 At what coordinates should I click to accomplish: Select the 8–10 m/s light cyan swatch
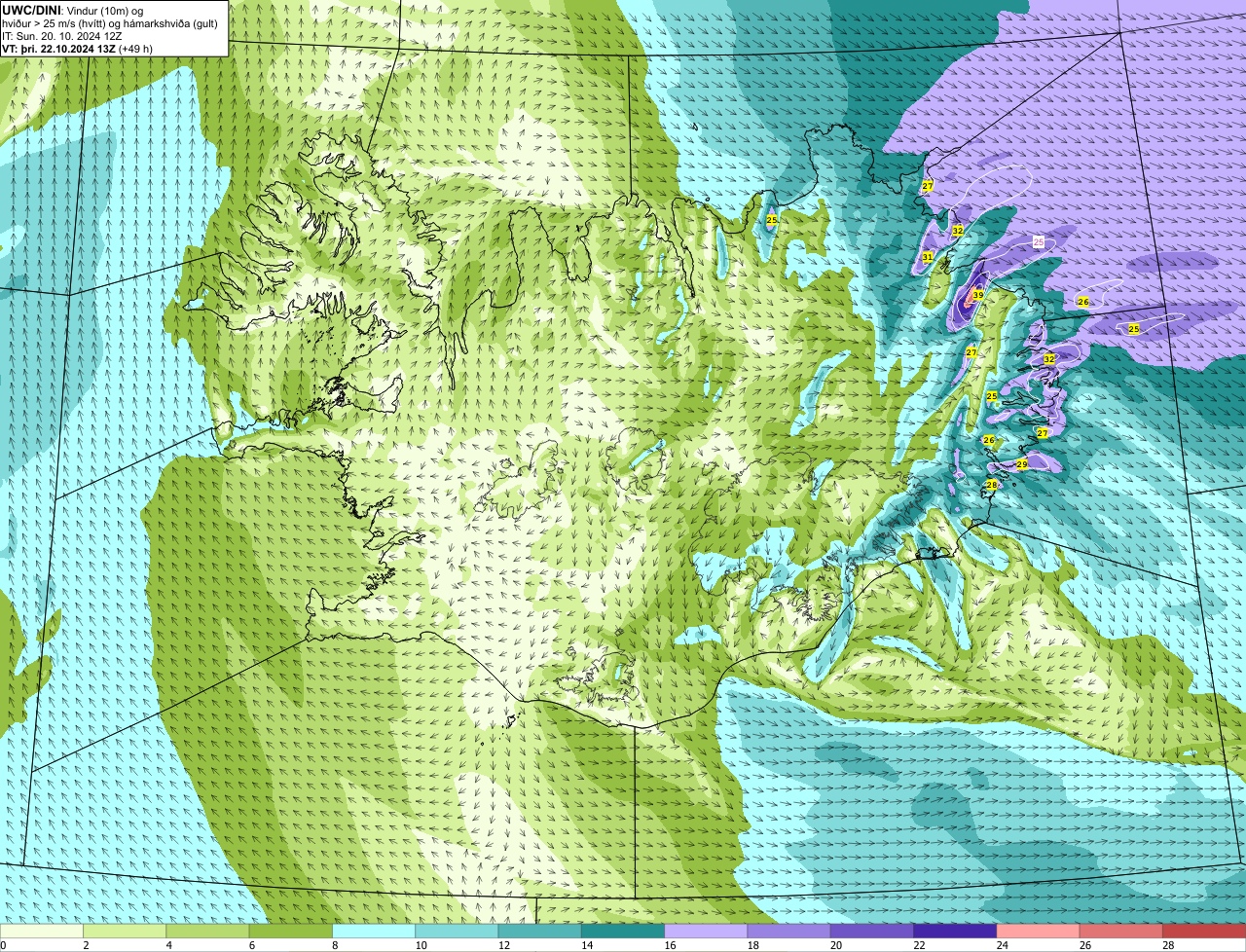pos(374,932)
